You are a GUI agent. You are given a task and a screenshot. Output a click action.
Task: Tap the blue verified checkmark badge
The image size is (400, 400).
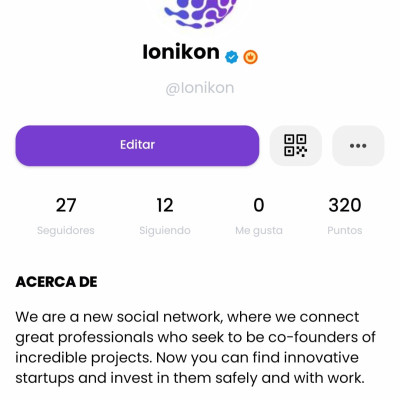[x=232, y=57]
